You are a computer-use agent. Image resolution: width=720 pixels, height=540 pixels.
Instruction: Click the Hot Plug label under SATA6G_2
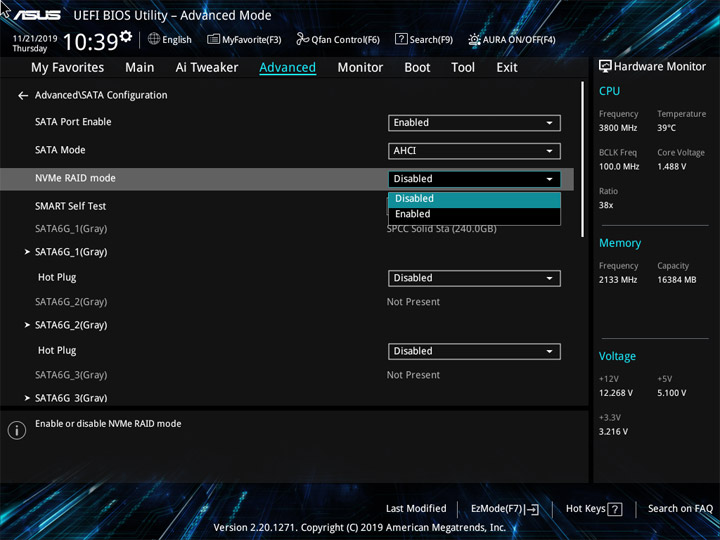(x=57, y=350)
